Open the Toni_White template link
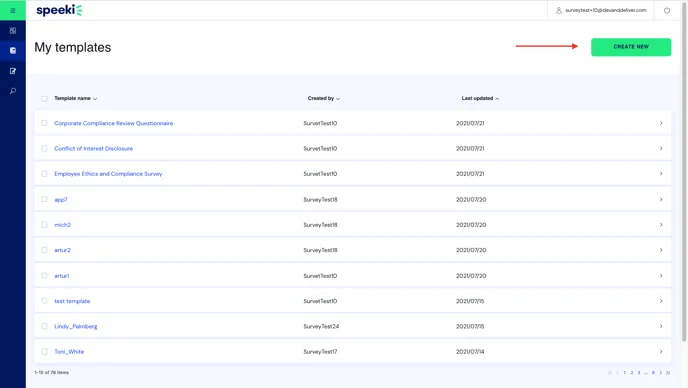 coord(69,352)
